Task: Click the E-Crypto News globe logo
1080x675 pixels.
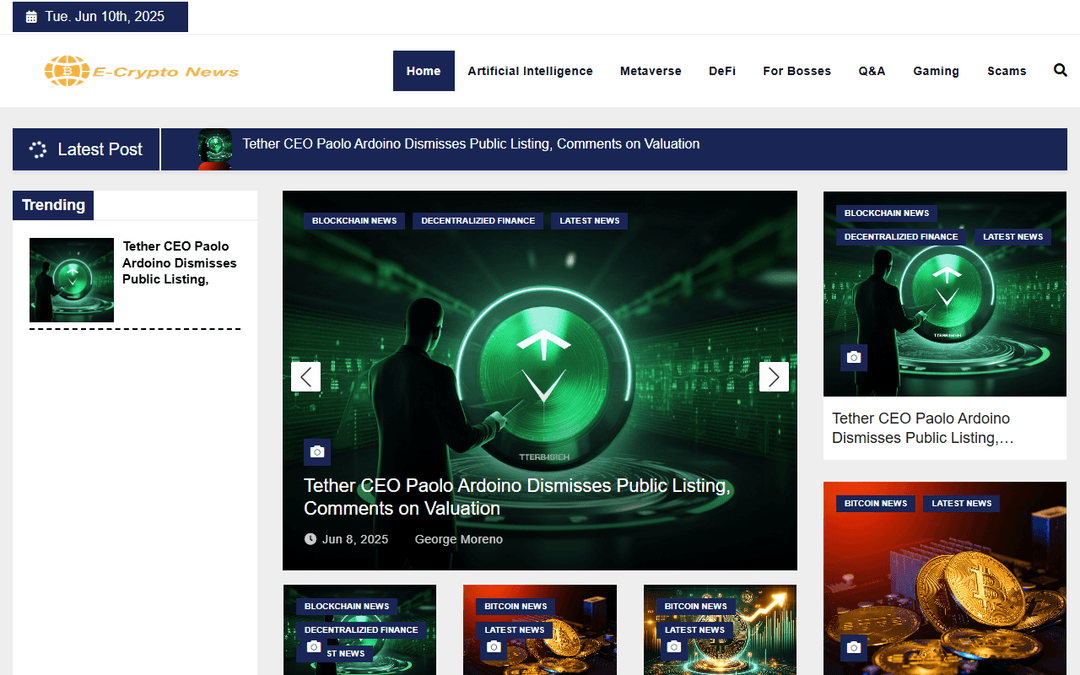Action: pyautogui.click(x=67, y=71)
